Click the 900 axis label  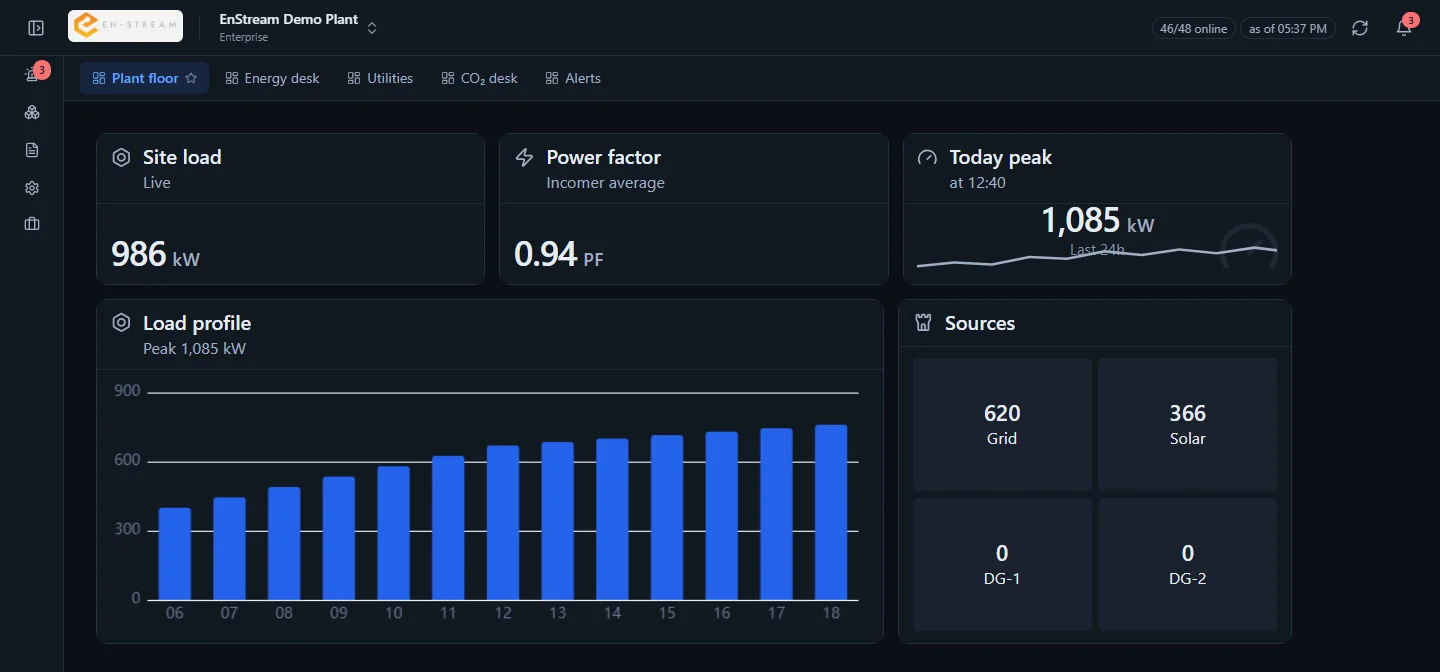[x=128, y=391]
